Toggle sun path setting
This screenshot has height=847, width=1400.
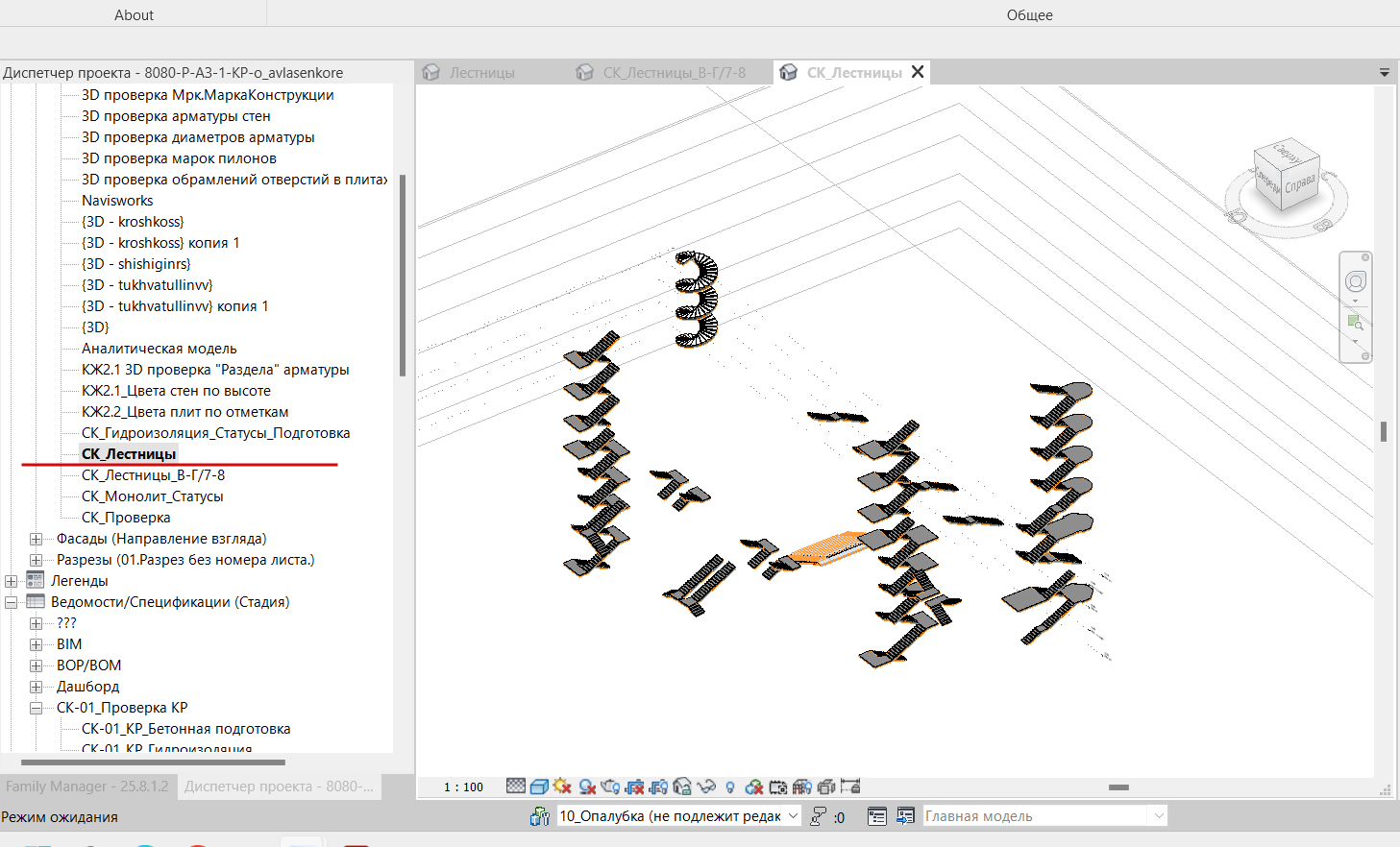pos(562,786)
